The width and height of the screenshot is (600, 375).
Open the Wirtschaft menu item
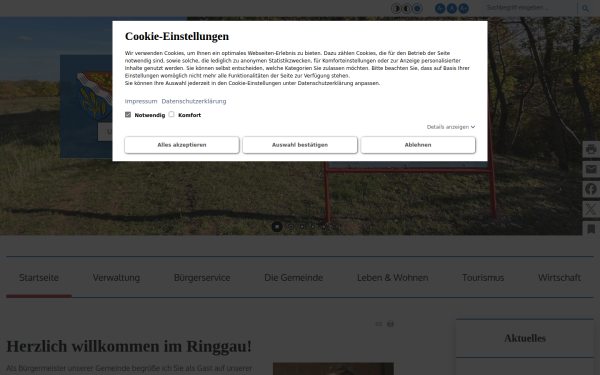(559, 278)
